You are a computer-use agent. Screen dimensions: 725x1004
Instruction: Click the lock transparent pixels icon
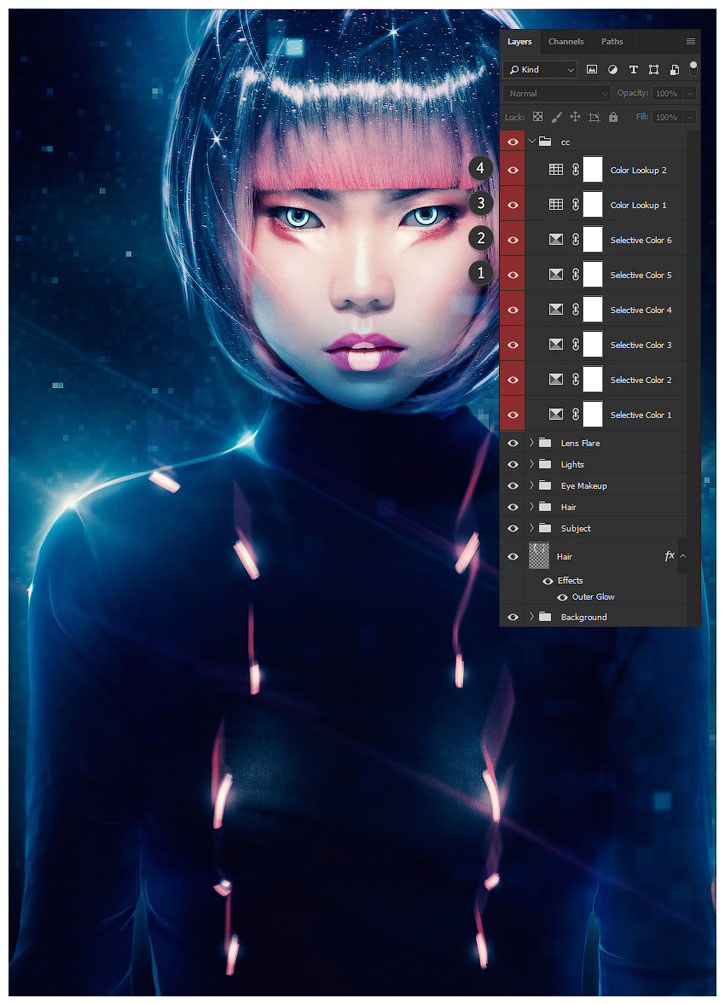coord(538,117)
